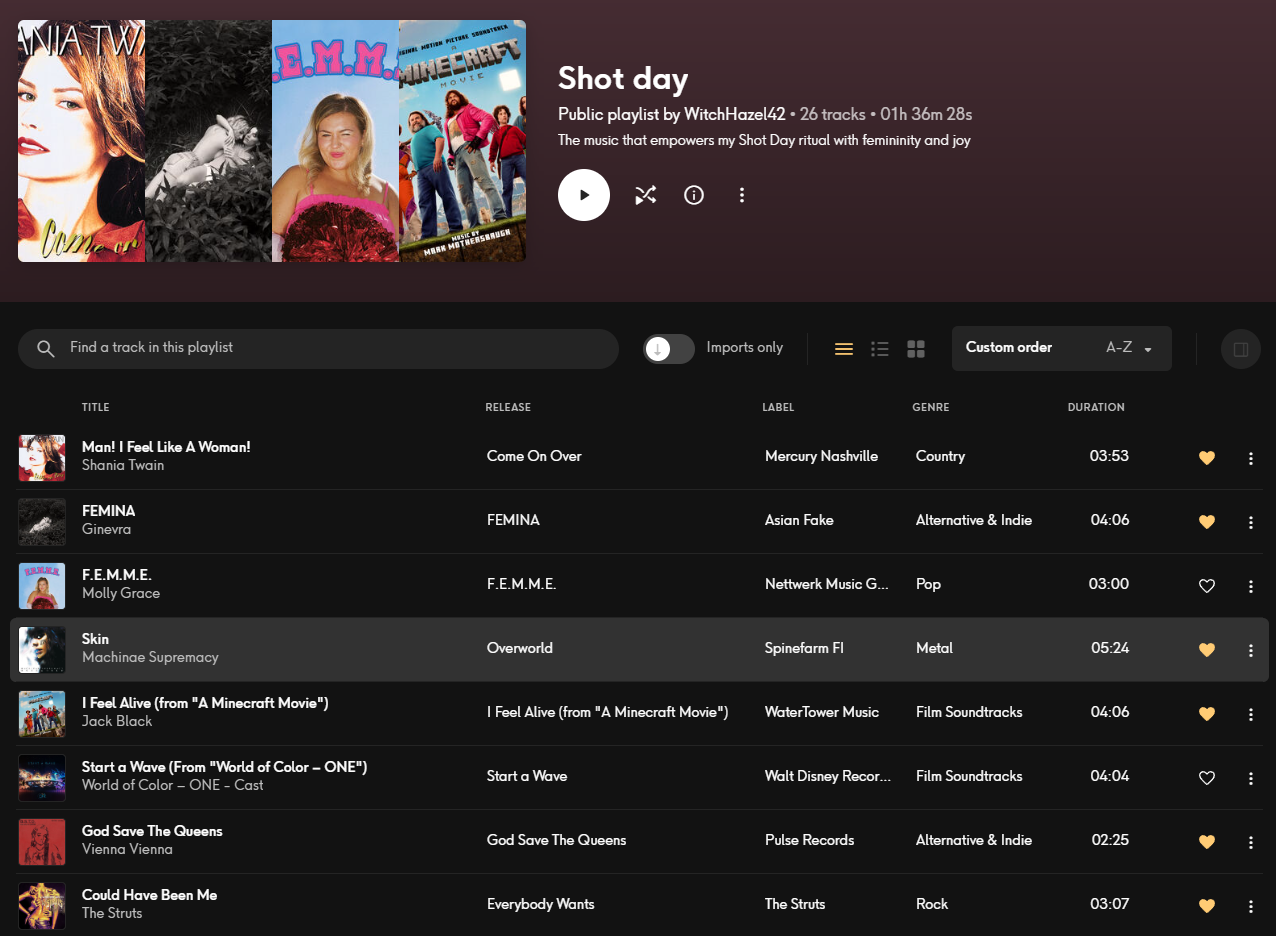Image resolution: width=1276 pixels, height=936 pixels.
Task: Open options for I Feel Alive track
Action: point(1251,714)
